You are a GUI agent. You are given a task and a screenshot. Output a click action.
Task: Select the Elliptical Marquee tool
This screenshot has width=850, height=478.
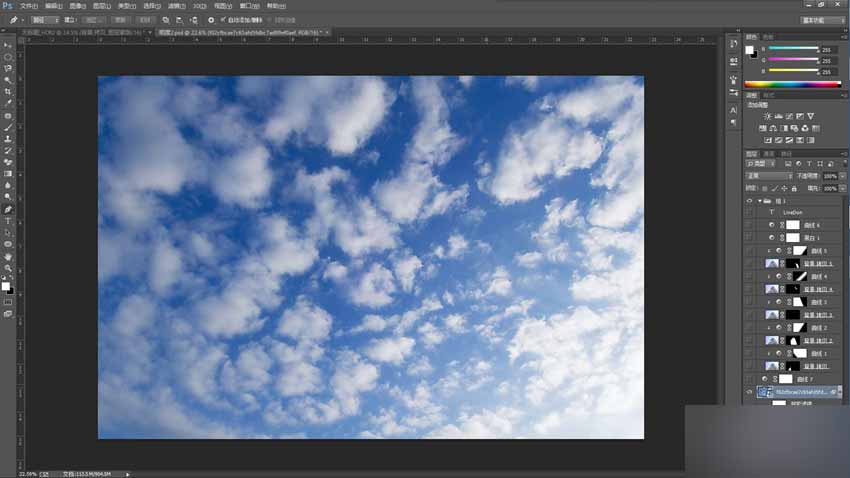tap(8, 57)
